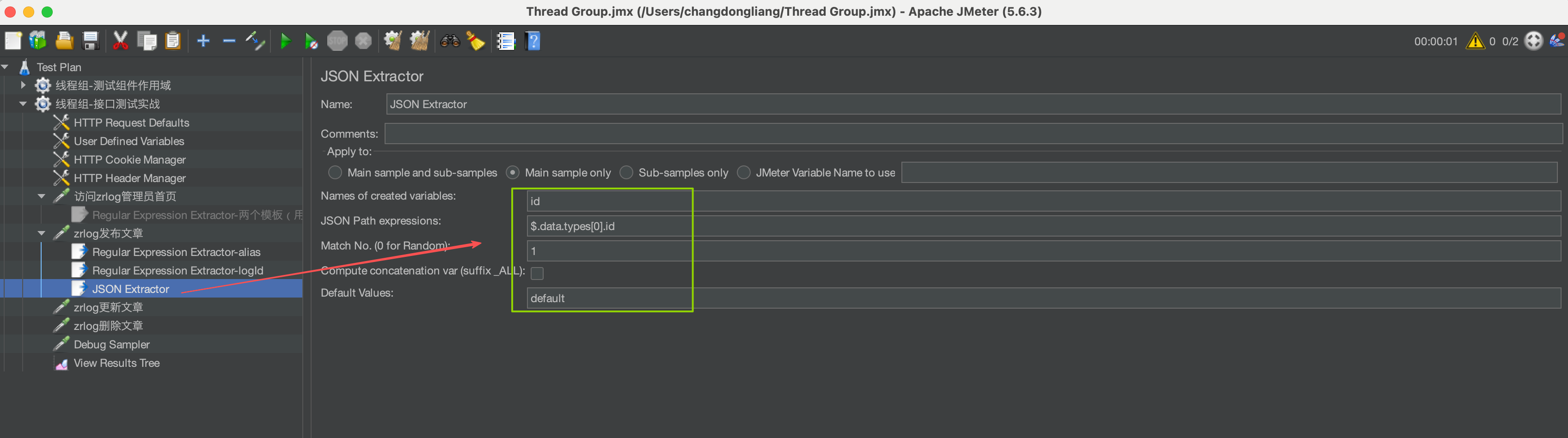The width and height of the screenshot is (1568, 438).
Task: Click the Copy icon in toolbar
Action: pos(147,42)
